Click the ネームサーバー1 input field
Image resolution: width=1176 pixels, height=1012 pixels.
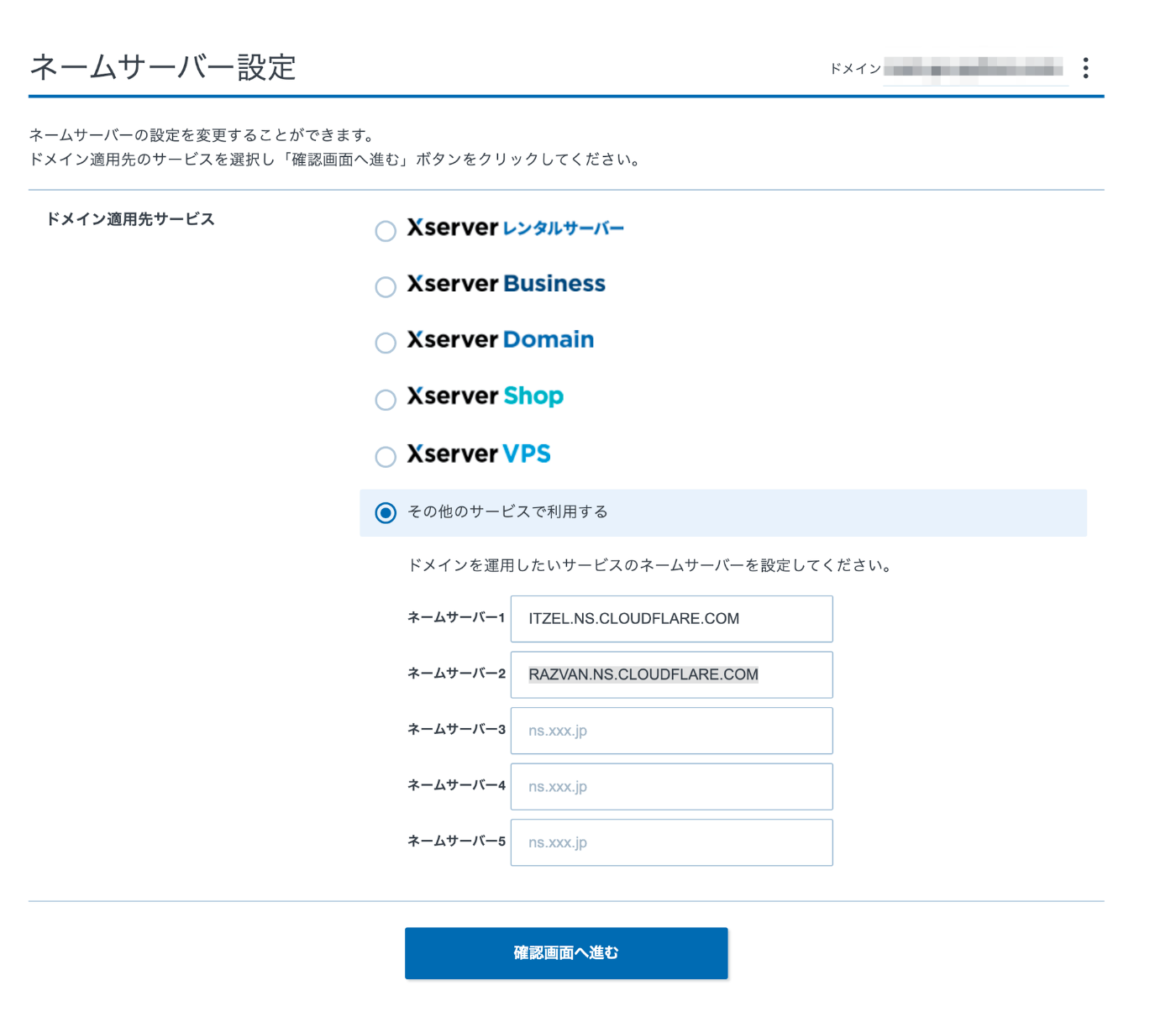[671, 619]
